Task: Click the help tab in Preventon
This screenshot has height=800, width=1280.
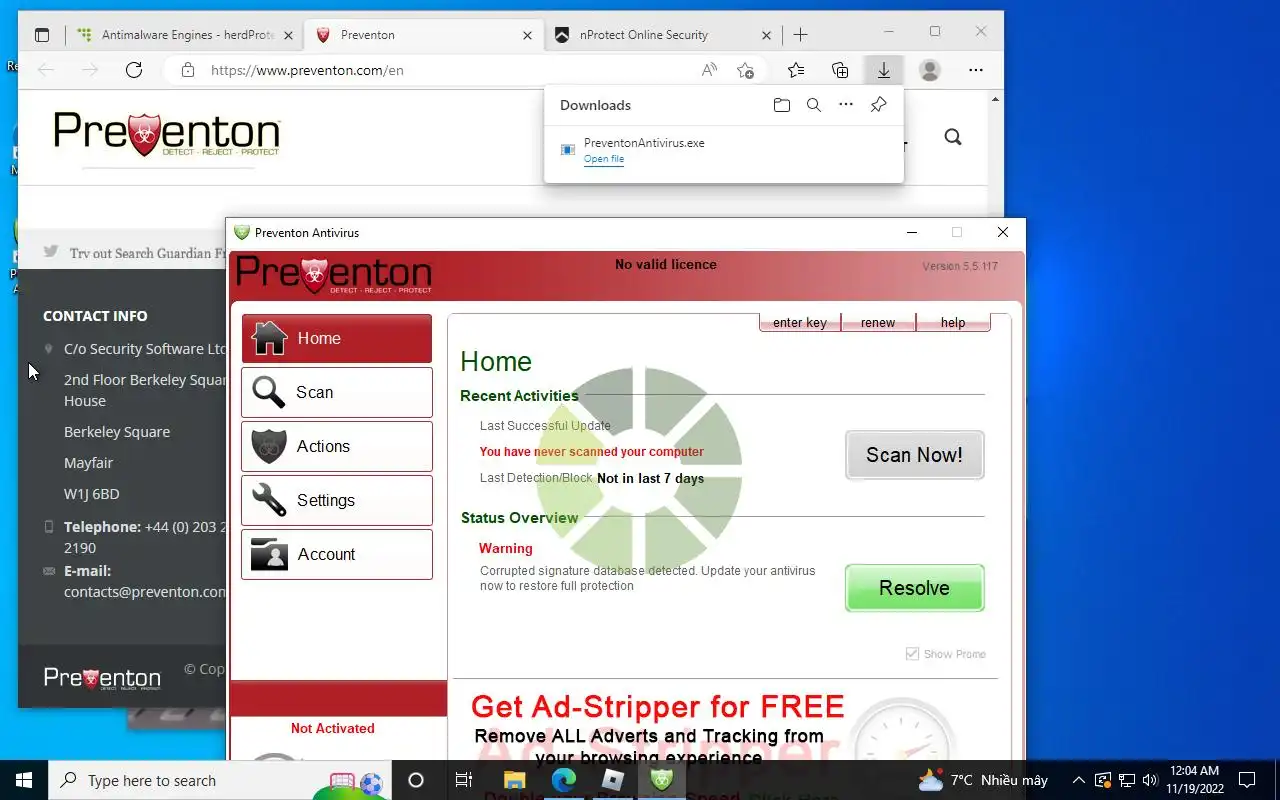Action: [953, 322]
